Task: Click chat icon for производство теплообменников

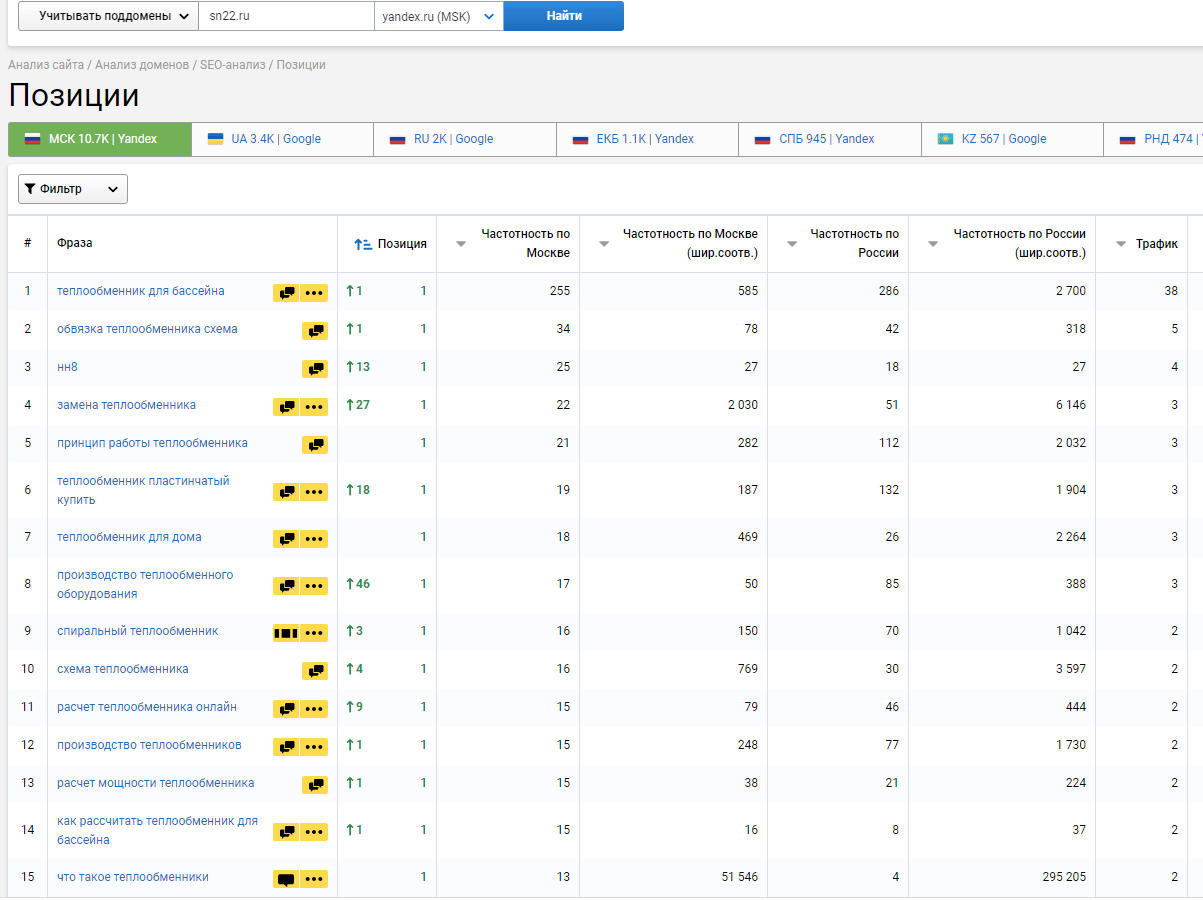Action: click(x=287, y=747)
